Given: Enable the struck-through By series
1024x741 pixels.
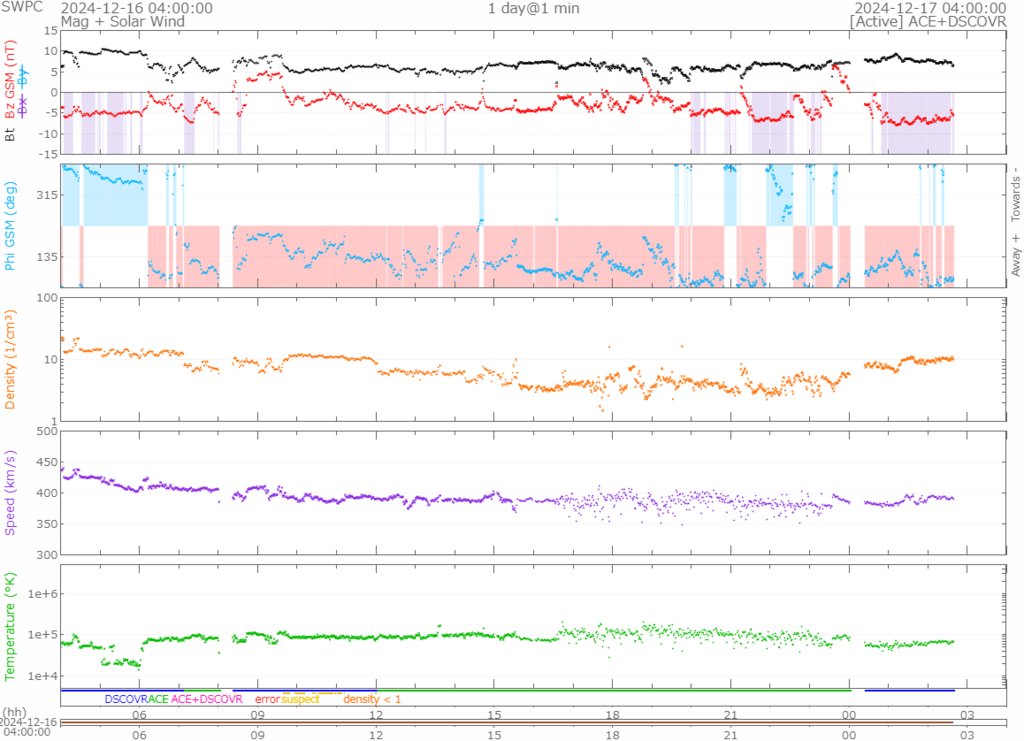Looking at the screenshot, I should click(24, 75).
